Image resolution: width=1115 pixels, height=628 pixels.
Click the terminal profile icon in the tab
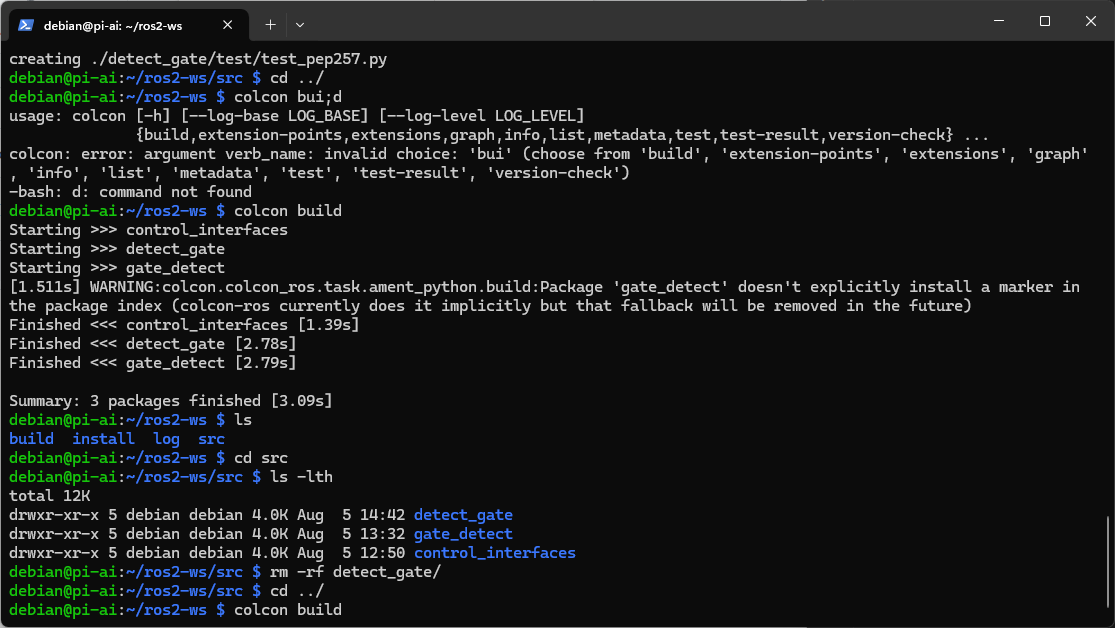pyautogui.click(x=27, y=24)
